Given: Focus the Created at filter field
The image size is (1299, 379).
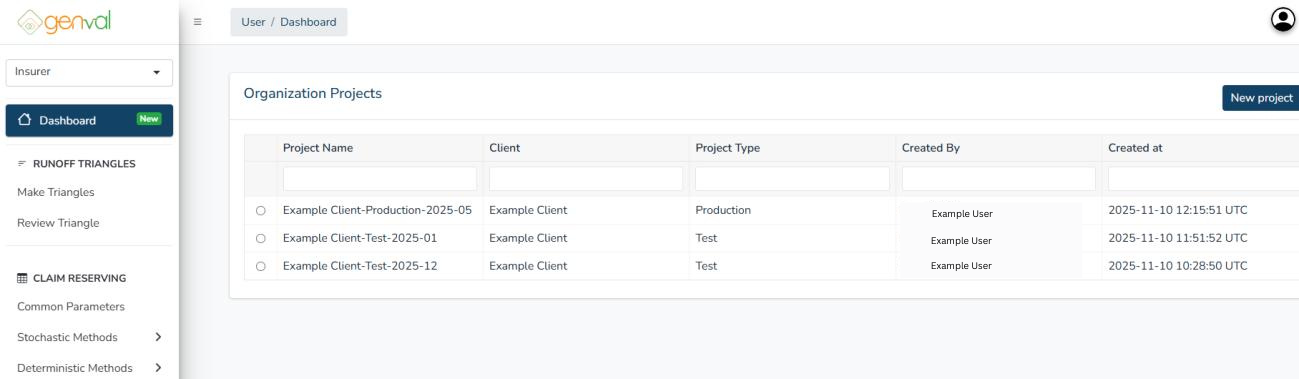Looking at the screenshot, I should pyautogui.click(x=1203, y=178).
